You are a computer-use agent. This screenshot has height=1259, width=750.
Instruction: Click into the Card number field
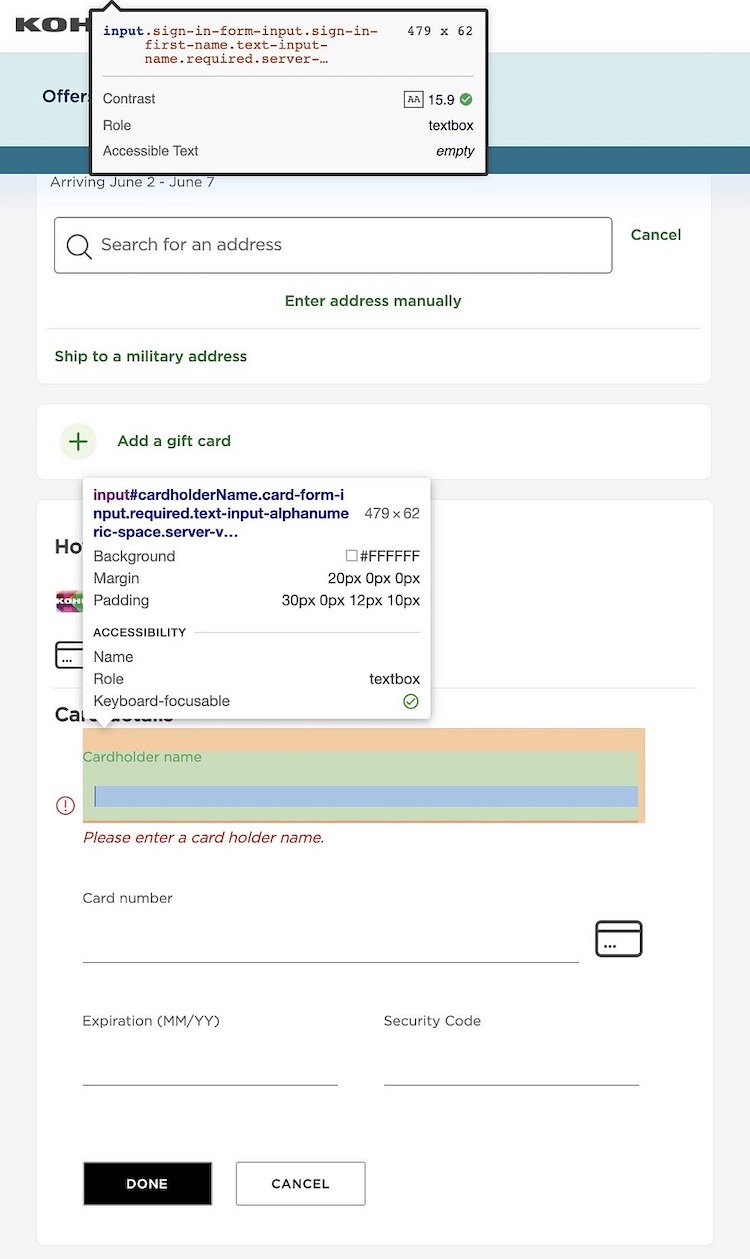click(x=330, y=940)
